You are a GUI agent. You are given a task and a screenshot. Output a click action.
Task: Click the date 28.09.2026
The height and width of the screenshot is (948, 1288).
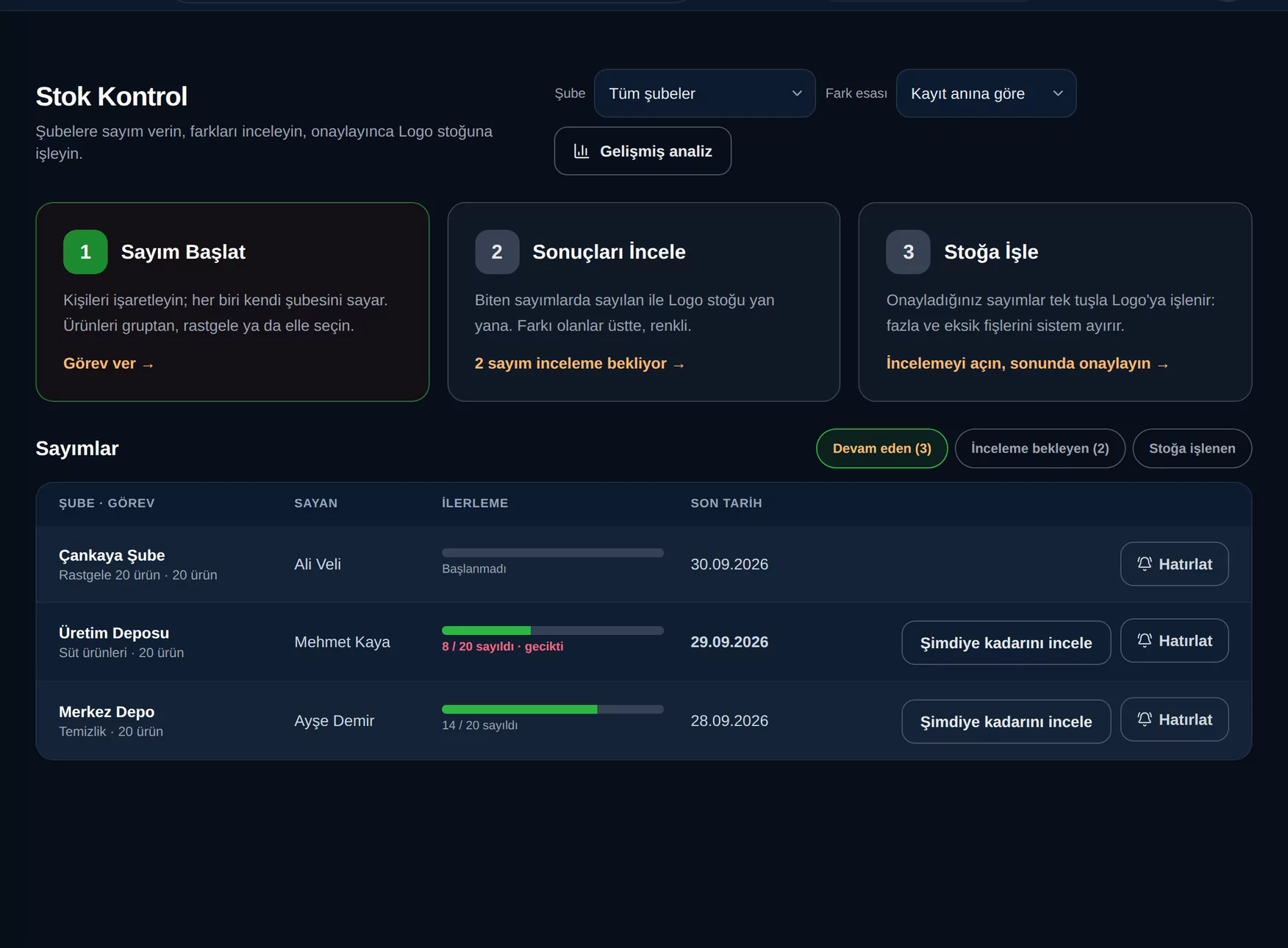[x=729, y=721]
